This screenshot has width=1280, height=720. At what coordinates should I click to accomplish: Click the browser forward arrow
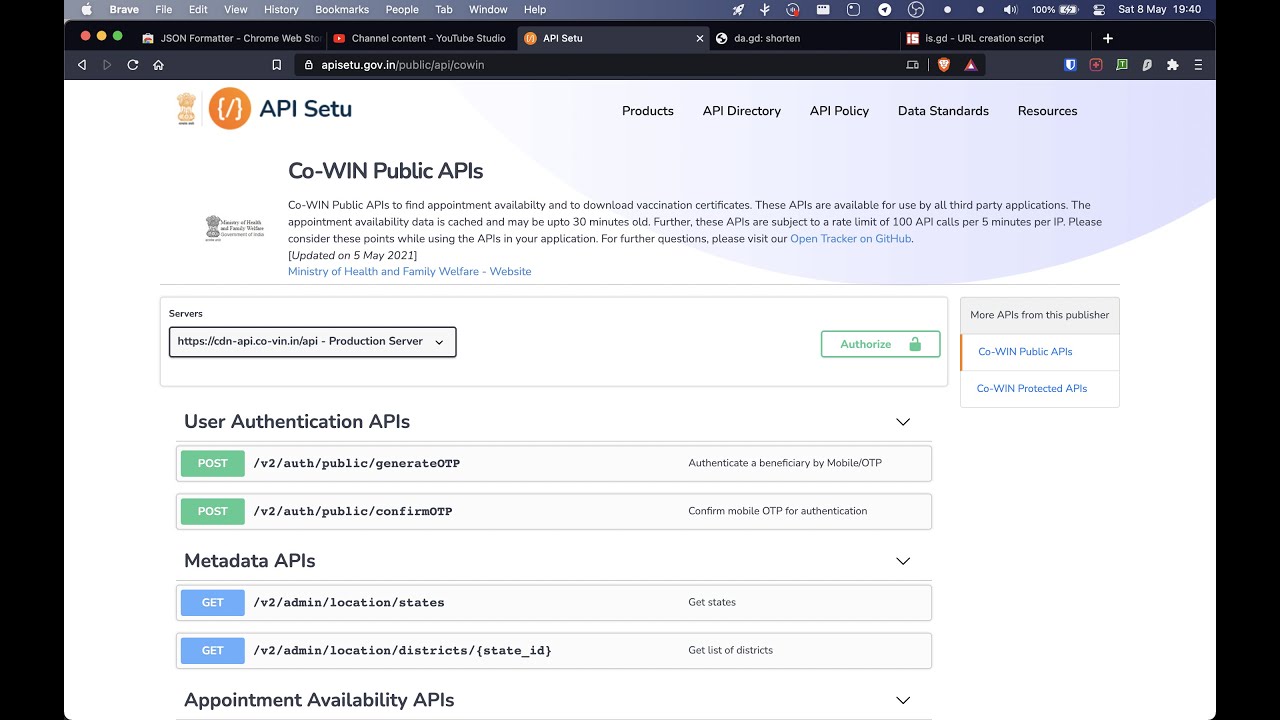point(107,65)
